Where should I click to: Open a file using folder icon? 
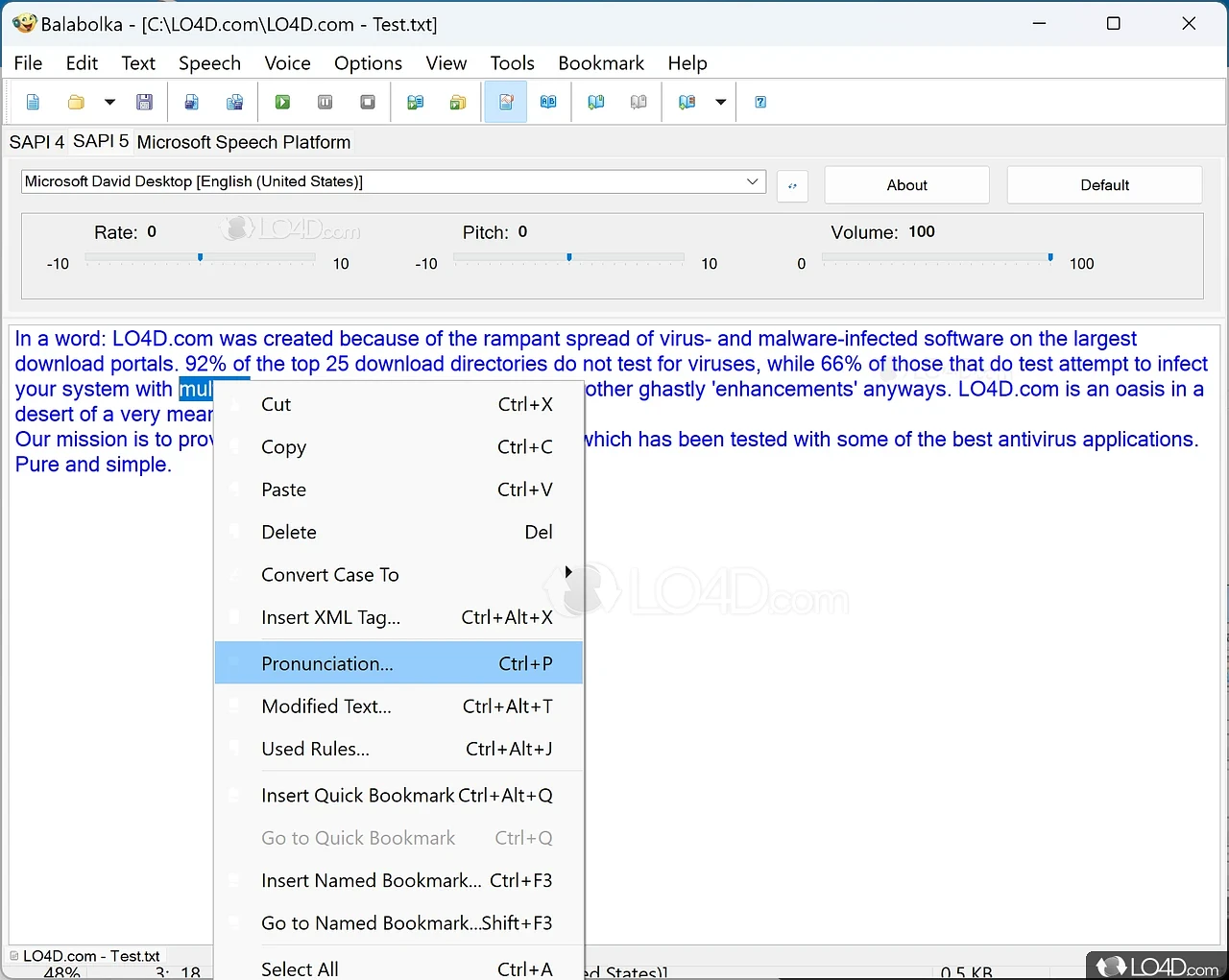click(x=76, y=103)
